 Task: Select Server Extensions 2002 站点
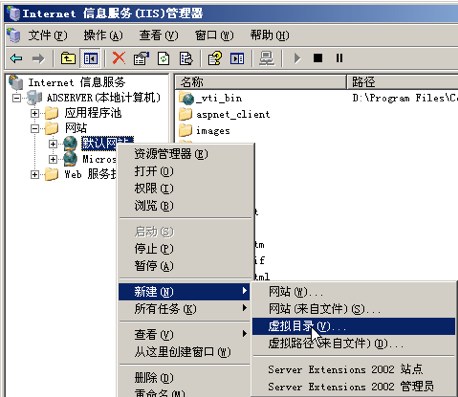tap(354, 369)
